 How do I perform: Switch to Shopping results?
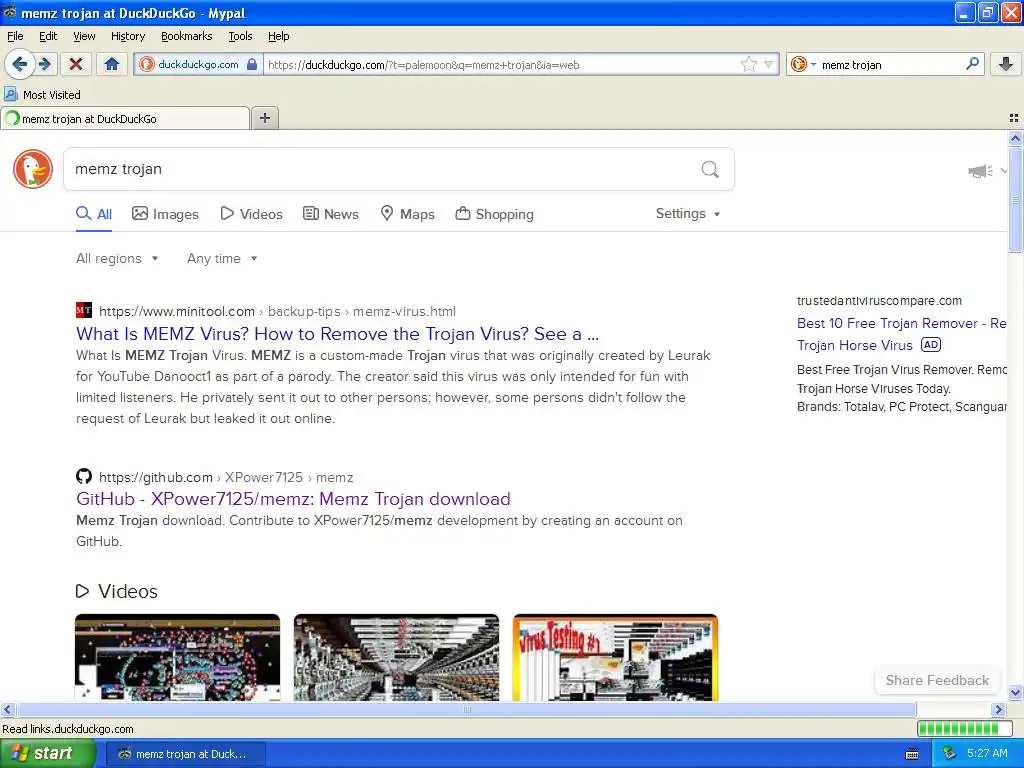[494, 214]
